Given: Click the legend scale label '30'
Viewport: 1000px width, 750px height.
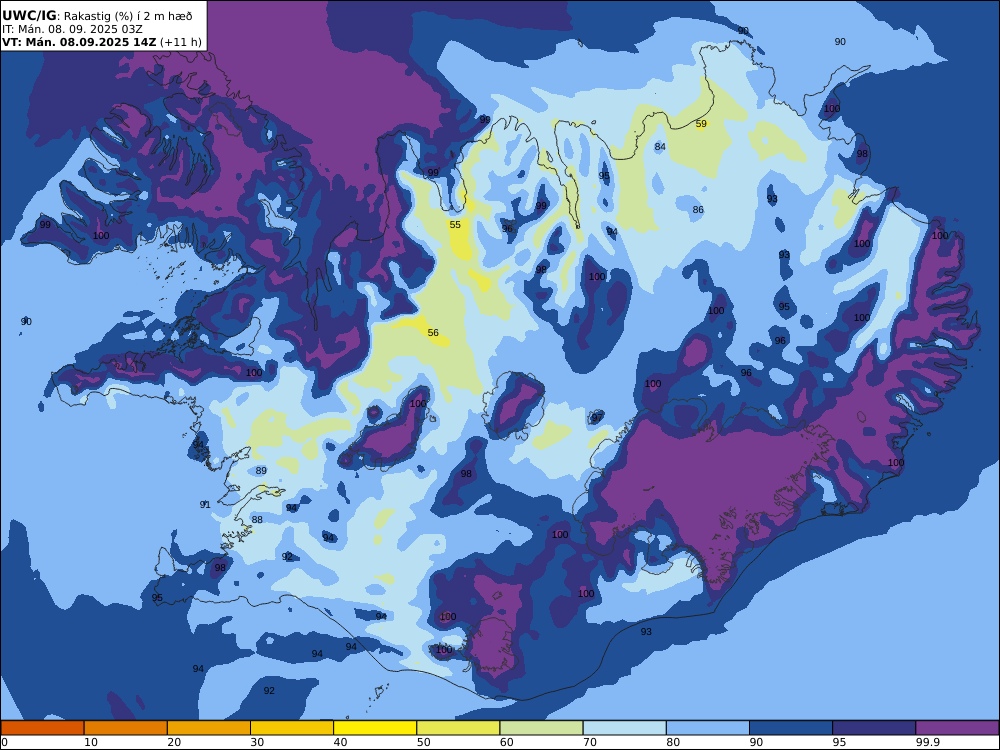Looking at the screenshot, I should pyautogui.click(x=257, y=742).
